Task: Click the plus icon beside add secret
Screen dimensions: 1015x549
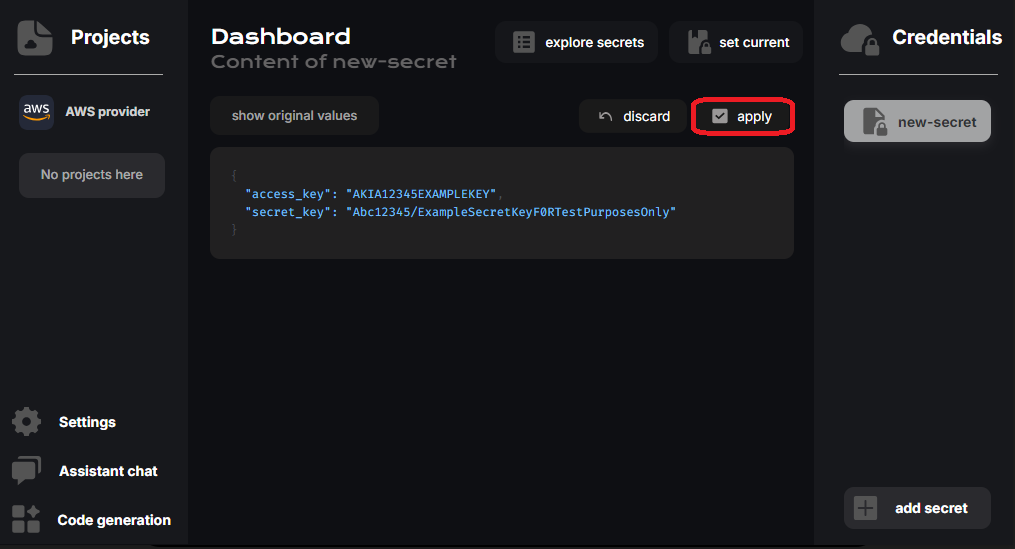Action: click(x=866, y=508)
